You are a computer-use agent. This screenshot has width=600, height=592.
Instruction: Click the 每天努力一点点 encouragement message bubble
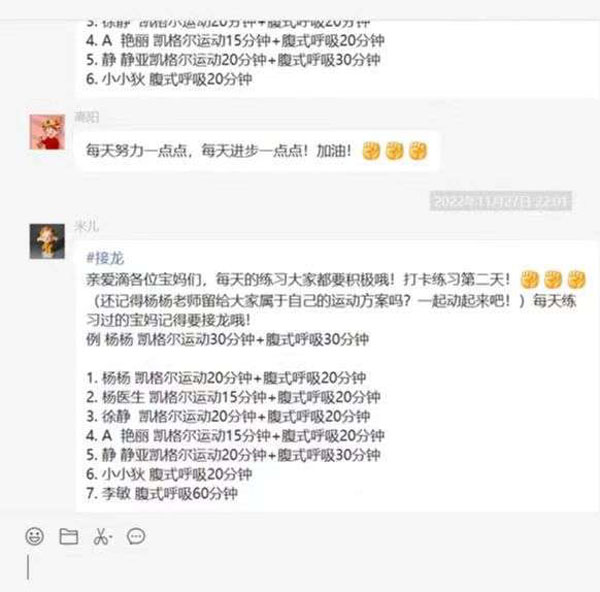point(257,151)
